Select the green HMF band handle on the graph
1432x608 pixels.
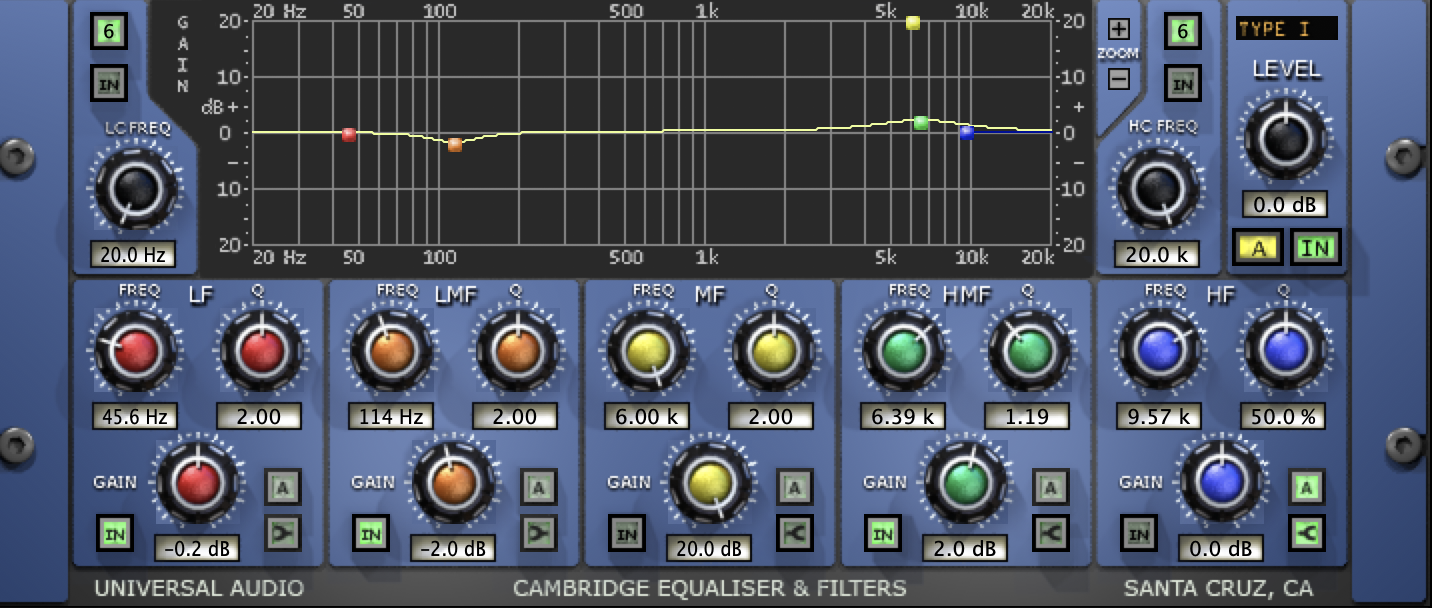(x=921, y=122)
